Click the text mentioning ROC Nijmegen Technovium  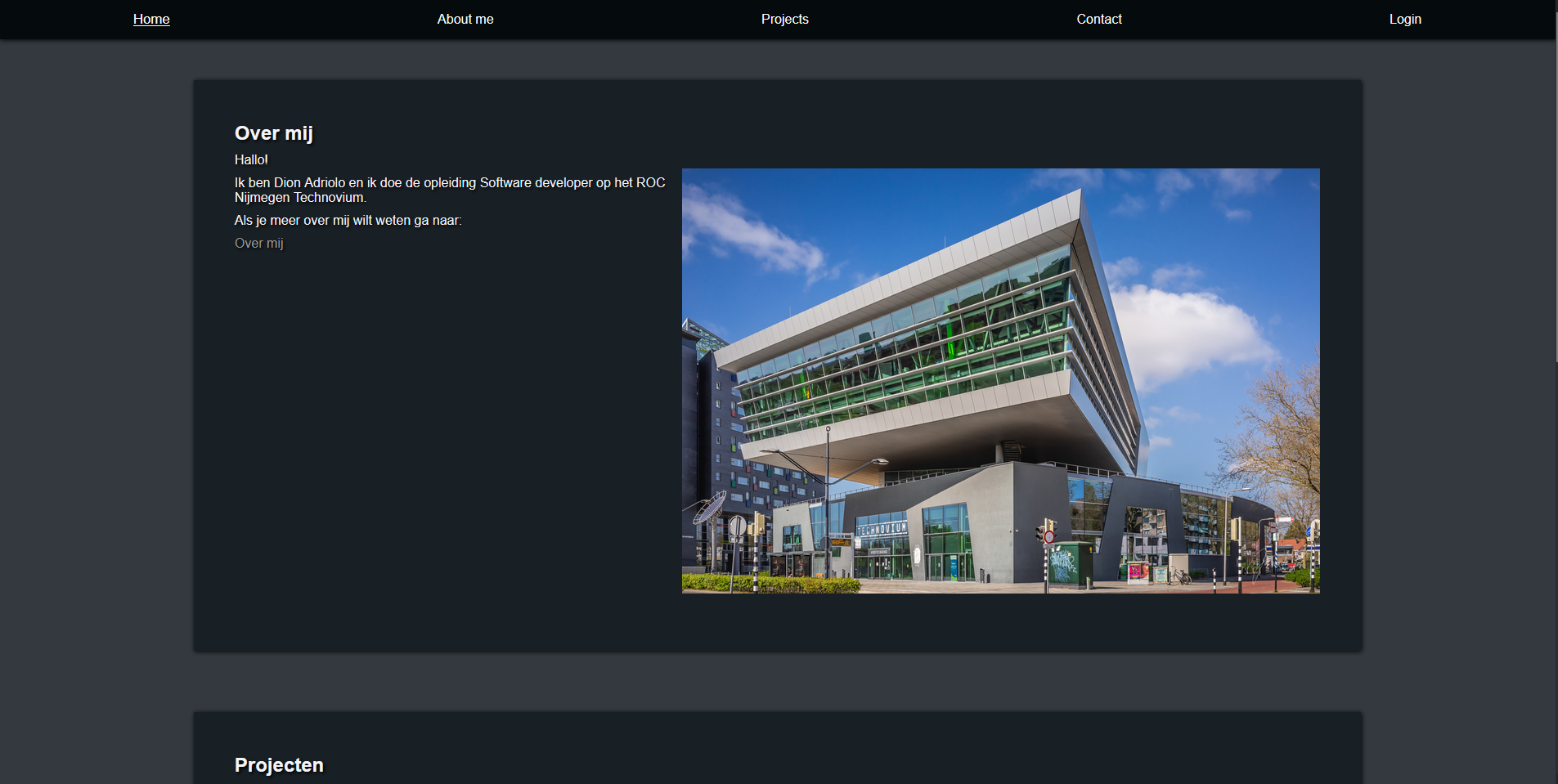coord(450,190)
